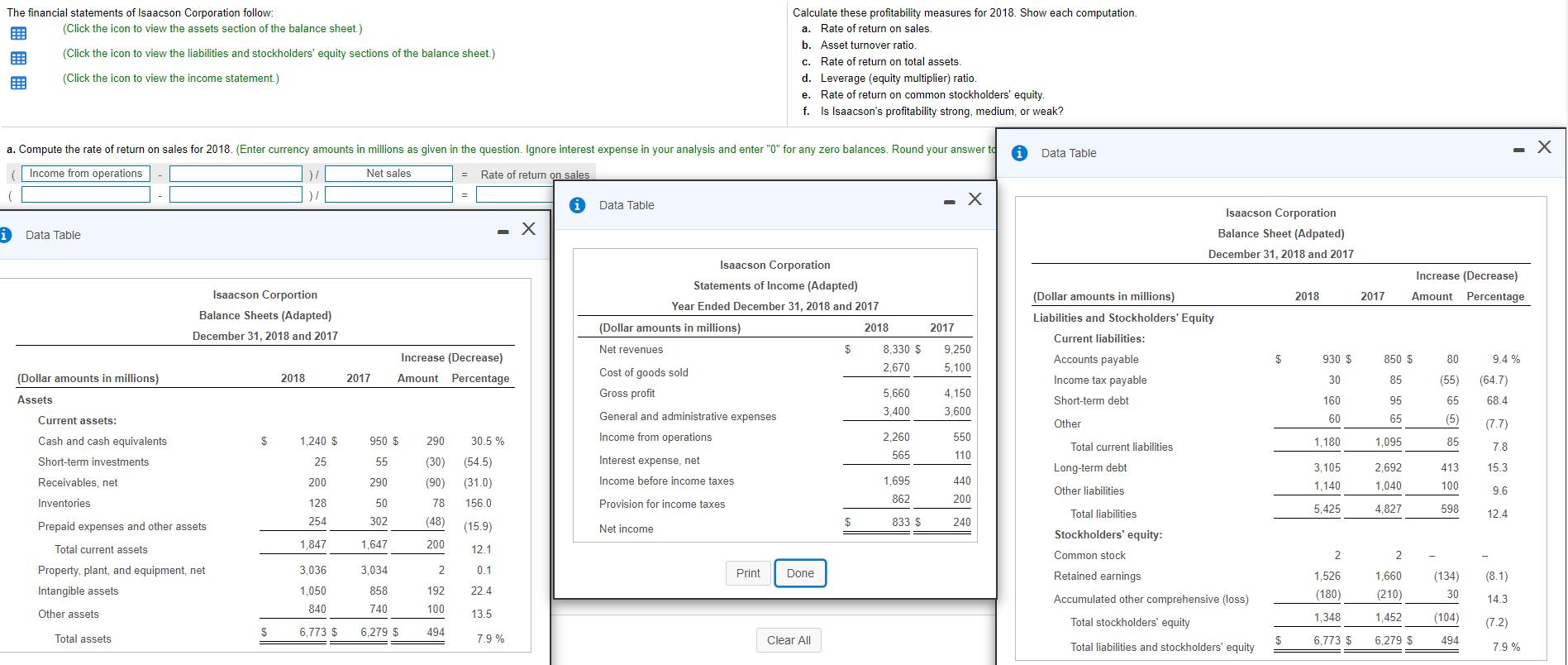The image size is (1568, 665).
Task: Click the liabilities and stockholders' equity link text
Action: 279,54
